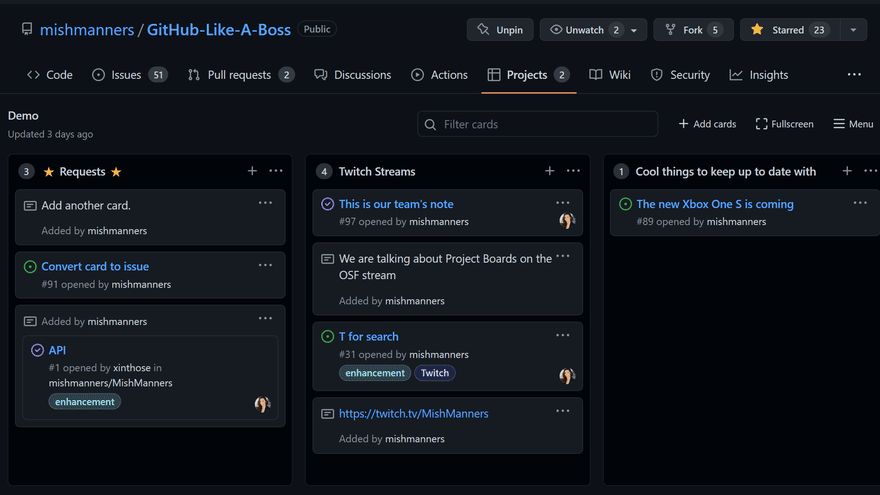Open the 'T for search' issue
The height and width of the screenshot is (495, 880).
pos(369,337)
